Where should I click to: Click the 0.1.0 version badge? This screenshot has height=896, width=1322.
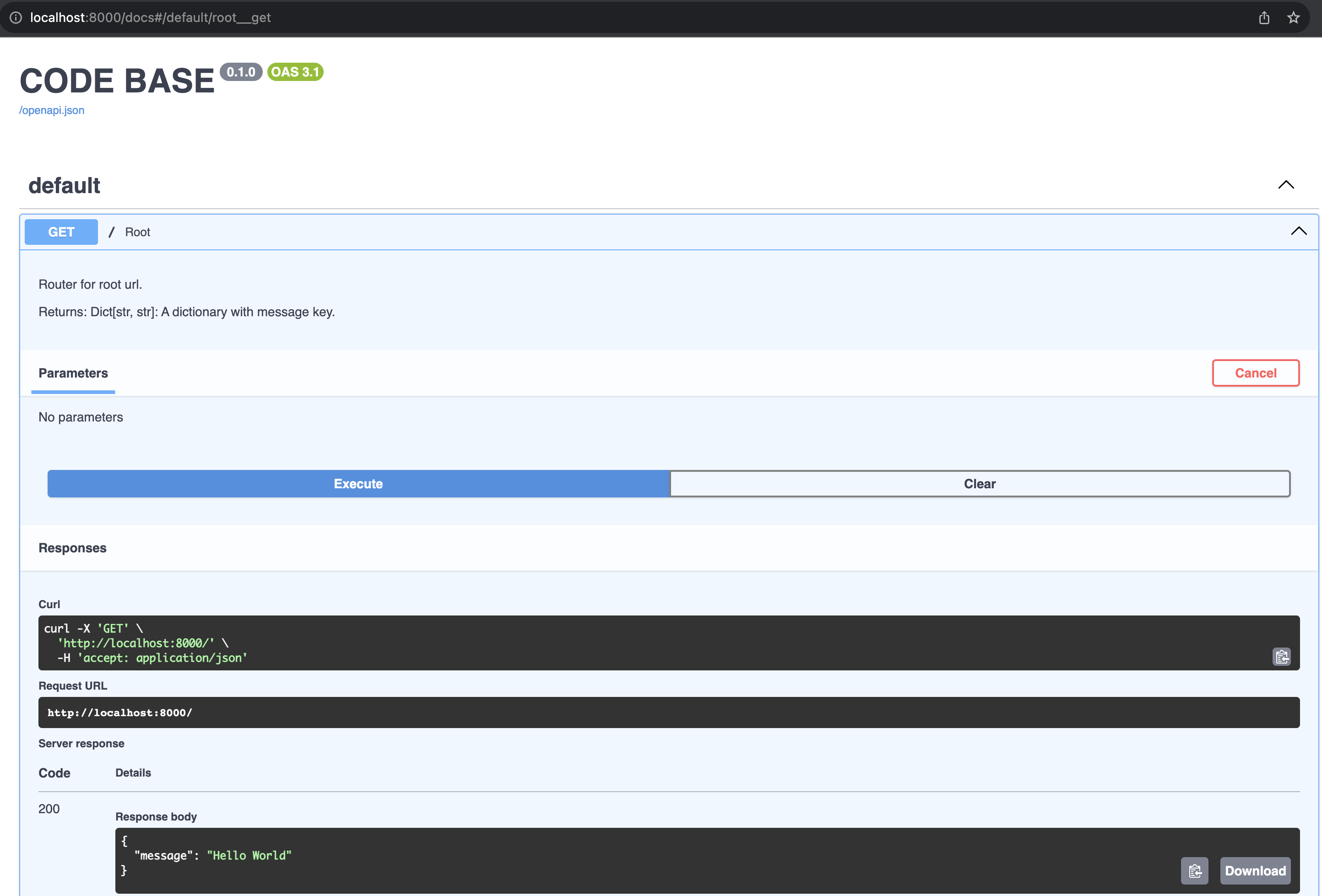tap(241, 72)
